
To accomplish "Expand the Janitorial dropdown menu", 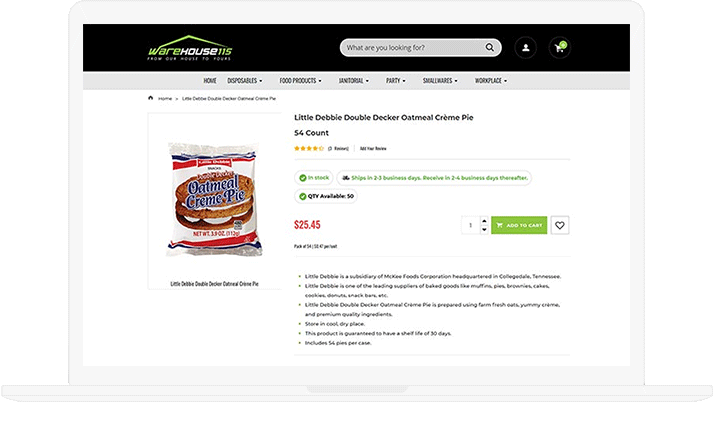I will tap(353, 81).
